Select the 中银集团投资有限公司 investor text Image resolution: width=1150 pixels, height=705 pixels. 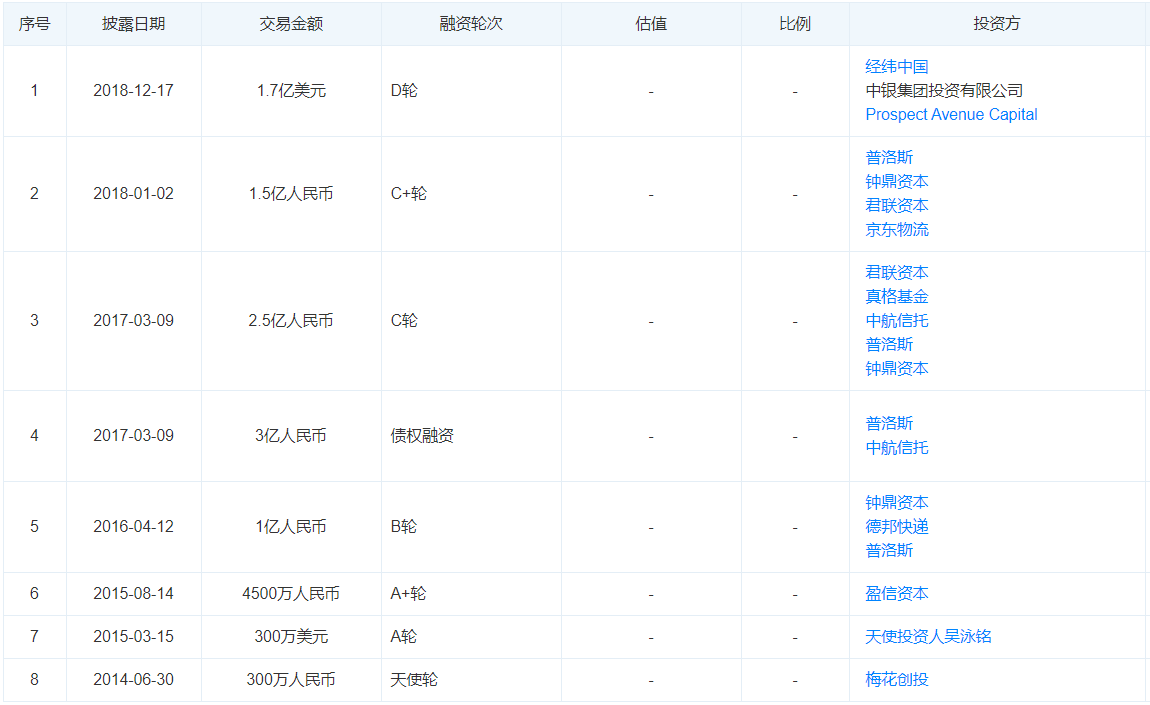click(x=944, y=91)
